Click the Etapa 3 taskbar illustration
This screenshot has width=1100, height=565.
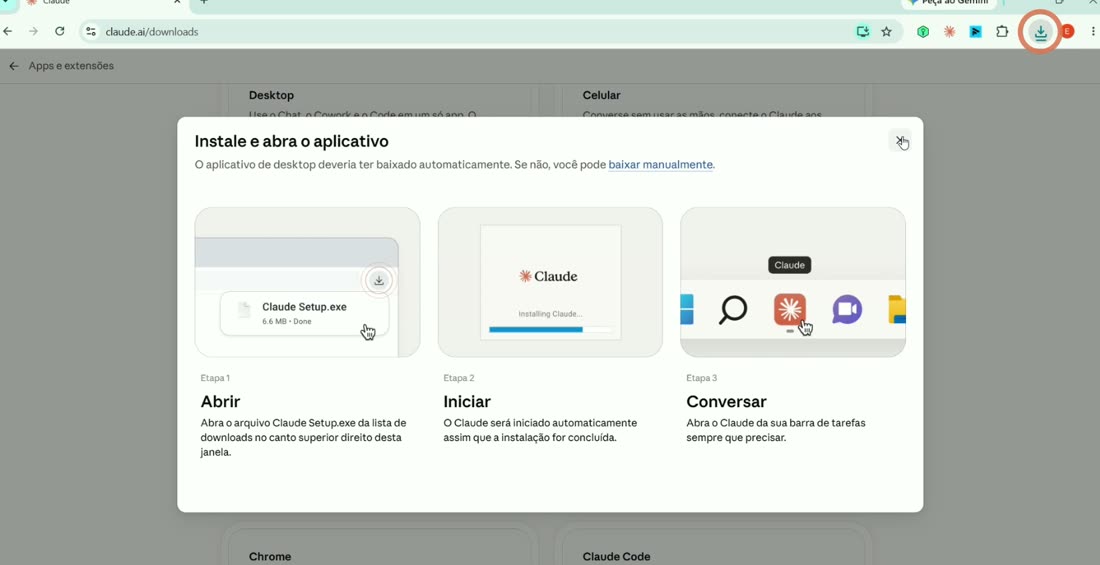click(793, 282)
